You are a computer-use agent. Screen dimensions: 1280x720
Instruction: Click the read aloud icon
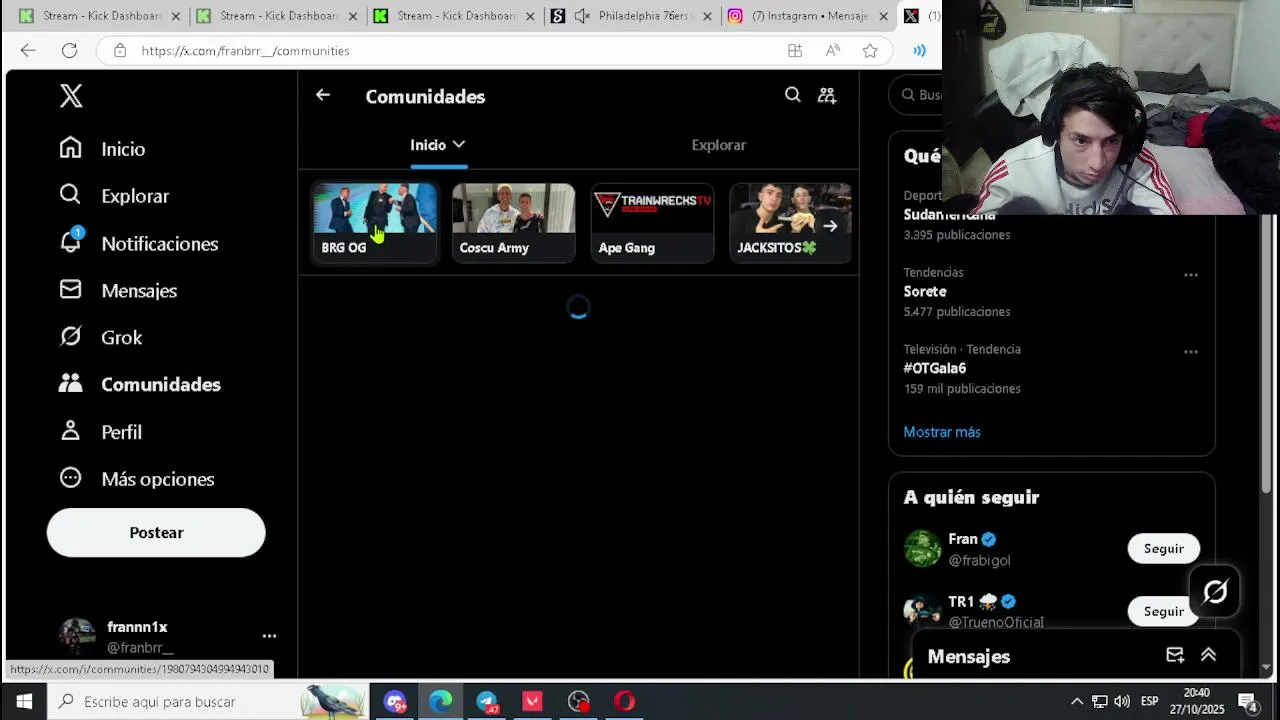tap(833, 50)
